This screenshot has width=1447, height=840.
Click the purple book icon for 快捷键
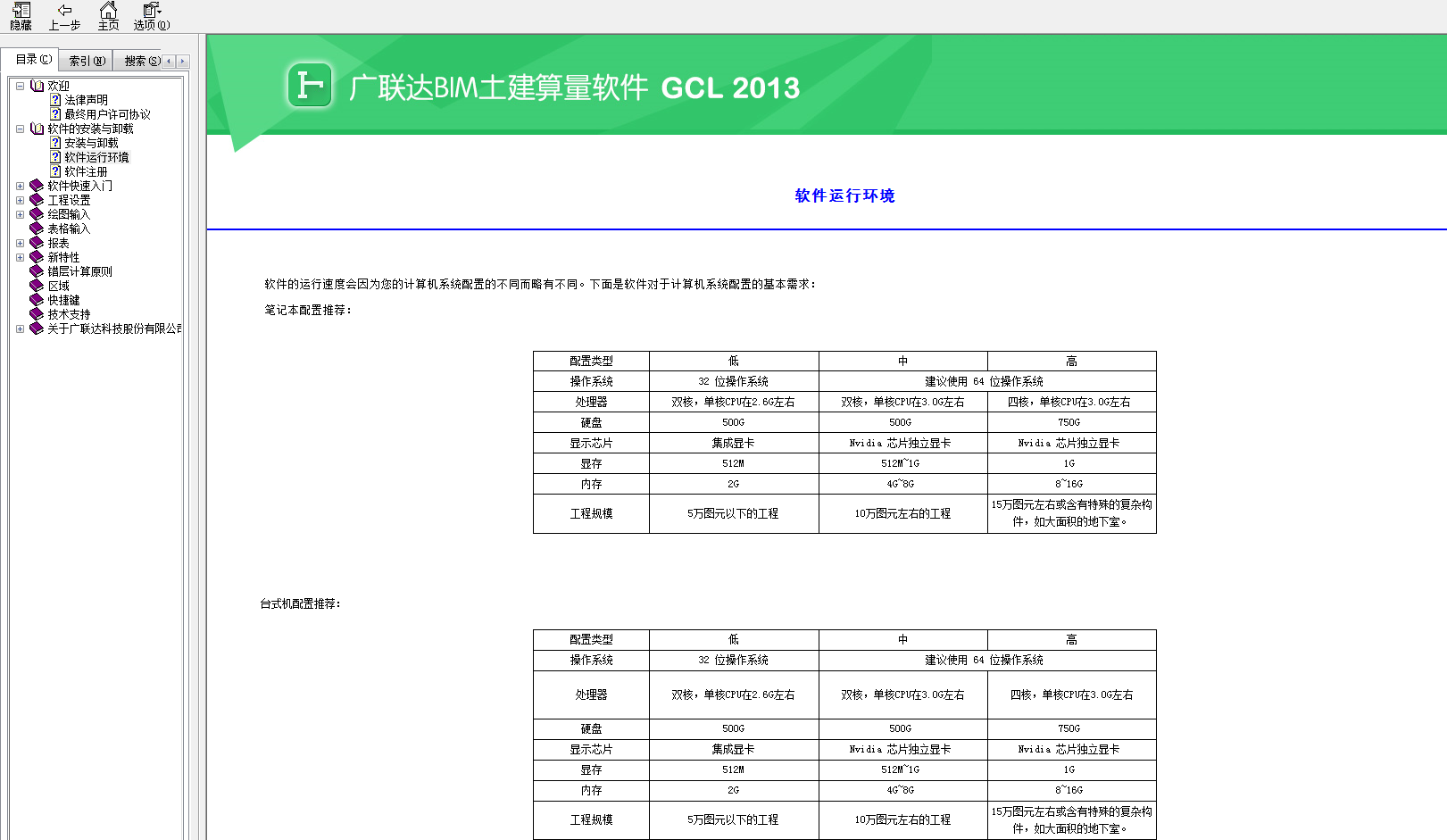coord(37,300)
